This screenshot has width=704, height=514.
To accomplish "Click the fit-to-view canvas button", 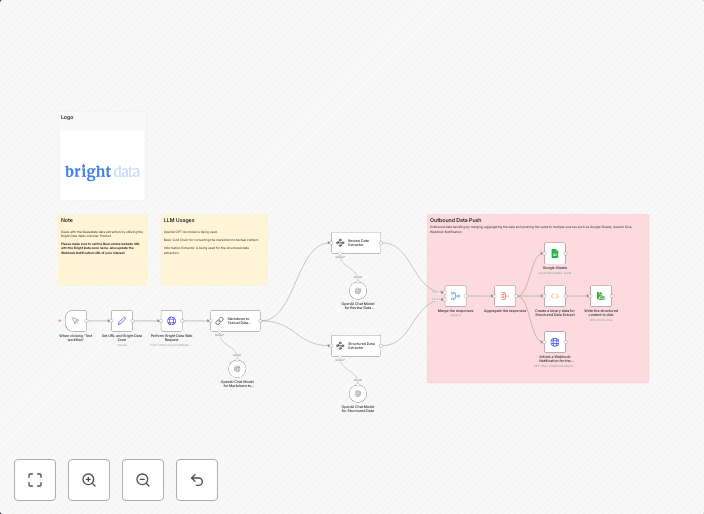I will (x=35, y=480).
